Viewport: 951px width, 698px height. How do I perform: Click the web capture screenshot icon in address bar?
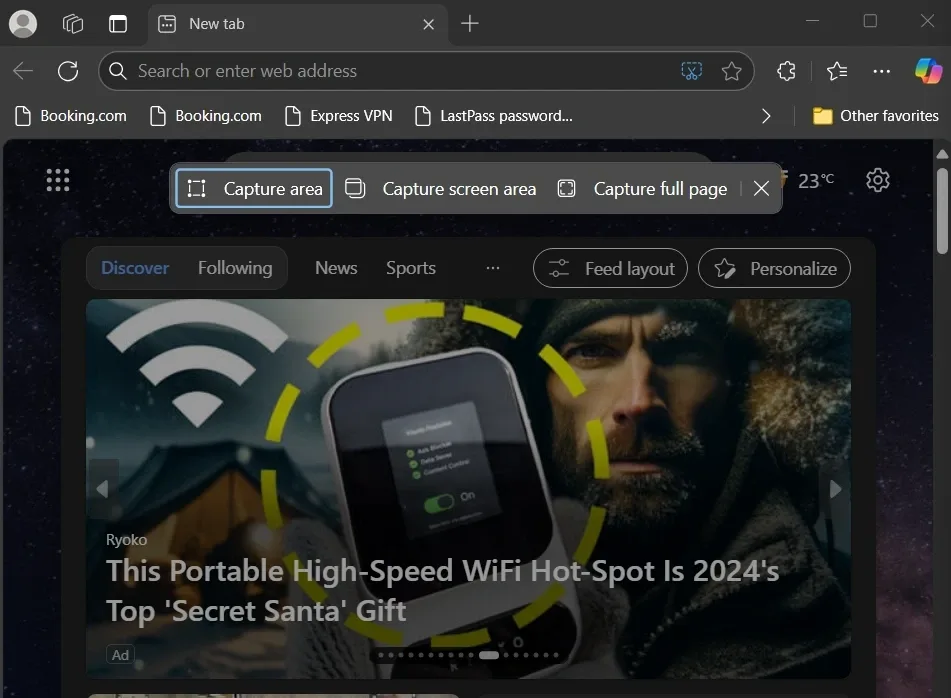click(x=691, y=71)
